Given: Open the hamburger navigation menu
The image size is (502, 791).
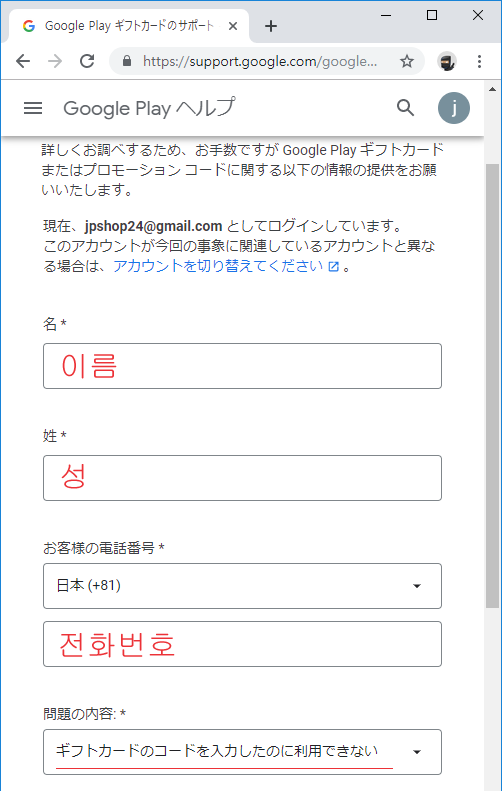Looking at the screenshot, I should click(x=33, y=108).
